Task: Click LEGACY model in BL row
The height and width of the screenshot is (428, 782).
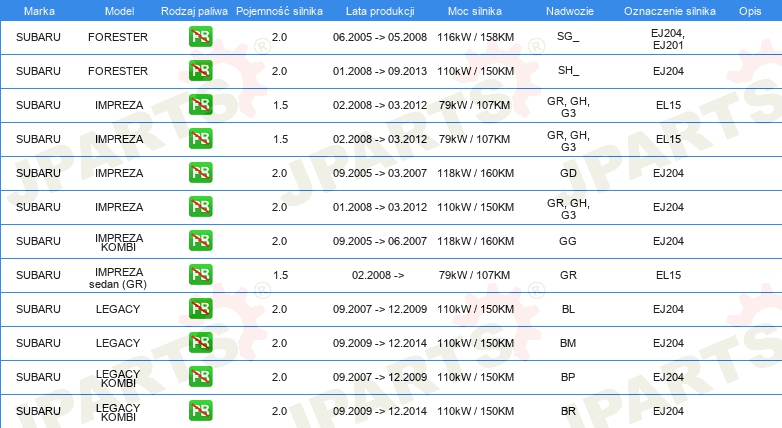Action: pos(118,309)
